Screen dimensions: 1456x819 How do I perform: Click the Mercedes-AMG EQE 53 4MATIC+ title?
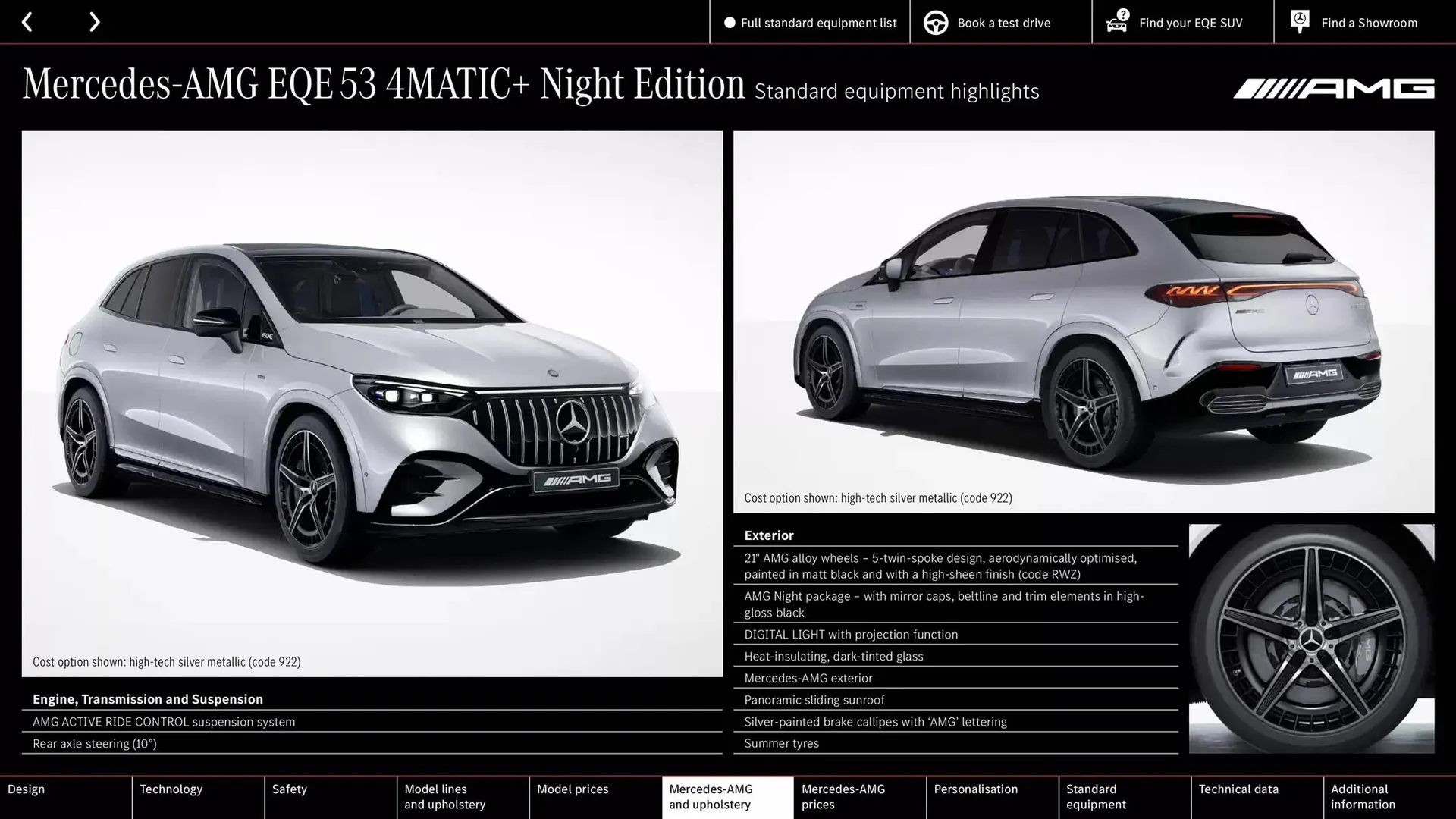coord(384,83)
